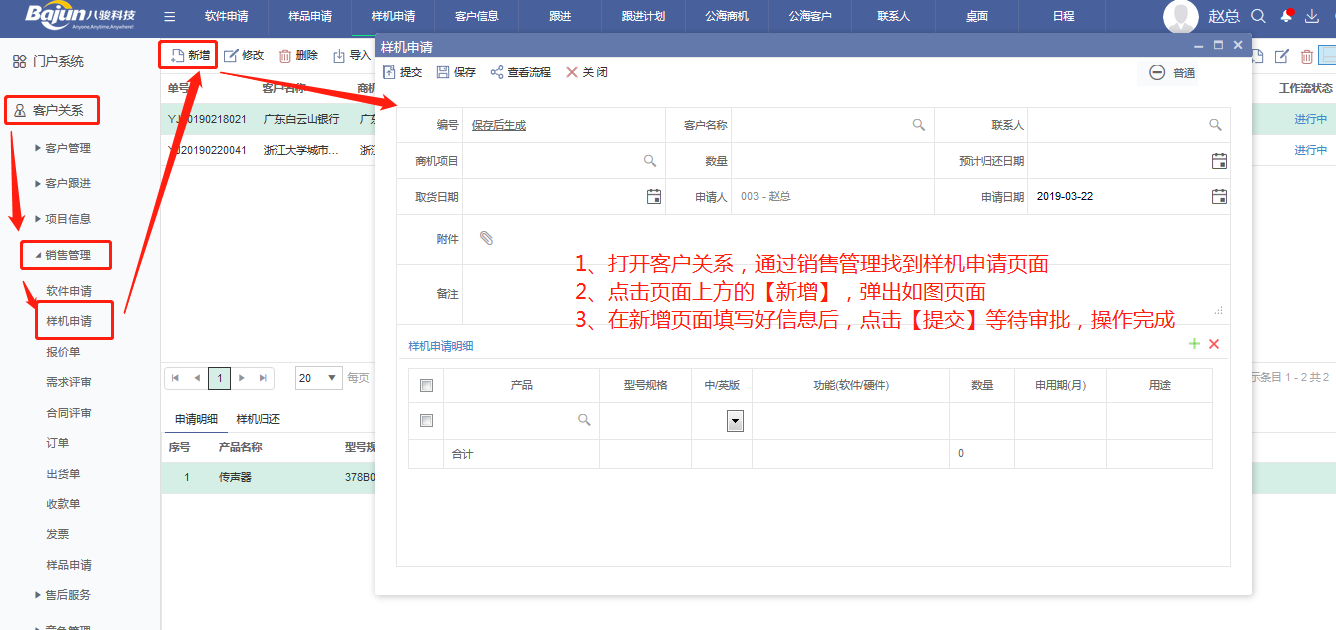
Task: Open the 客户信息 top tab
Action: click(x=476, y=17)
